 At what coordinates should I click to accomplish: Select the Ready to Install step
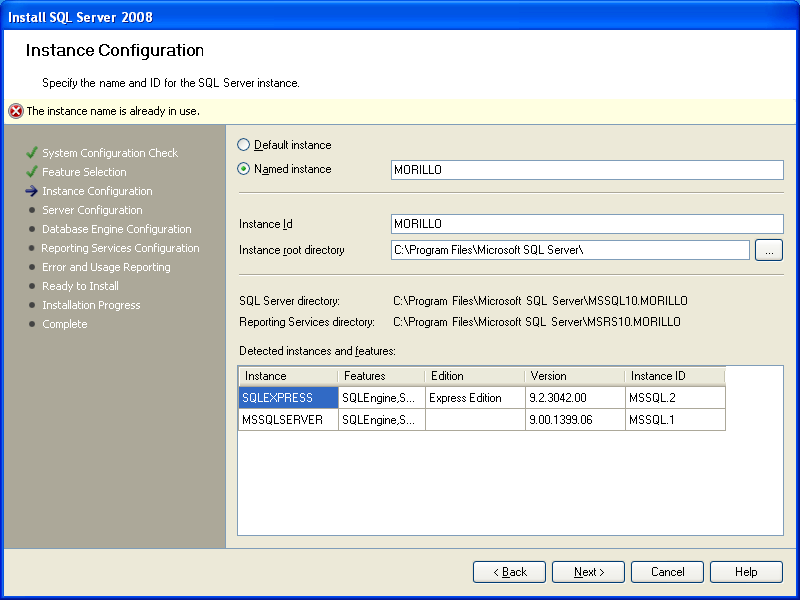click(81, 286)
